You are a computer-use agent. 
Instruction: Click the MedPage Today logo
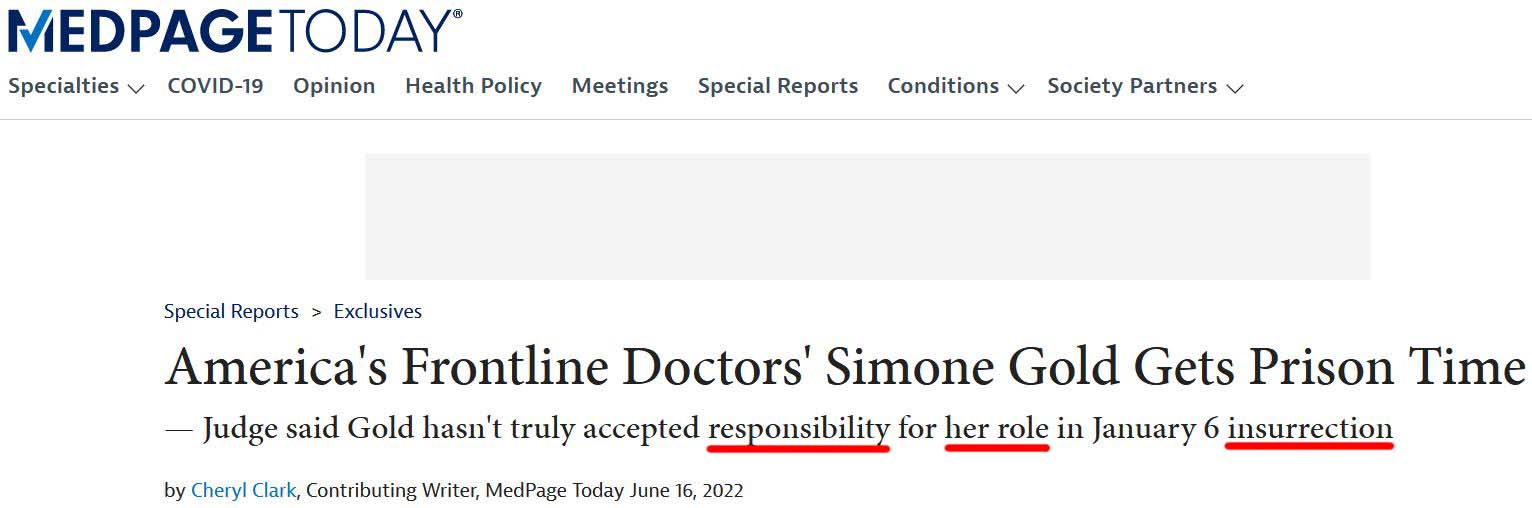pos(235,30)
